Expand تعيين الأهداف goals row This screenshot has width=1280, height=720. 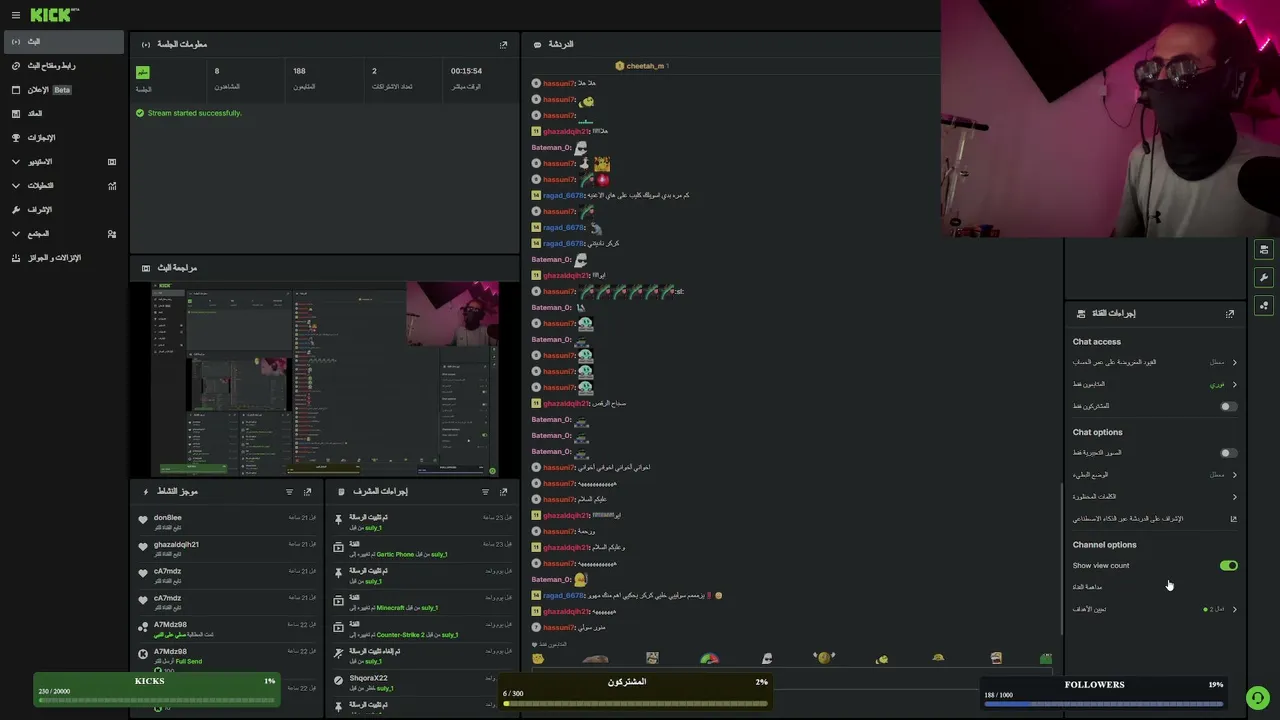pos(1155,609)
